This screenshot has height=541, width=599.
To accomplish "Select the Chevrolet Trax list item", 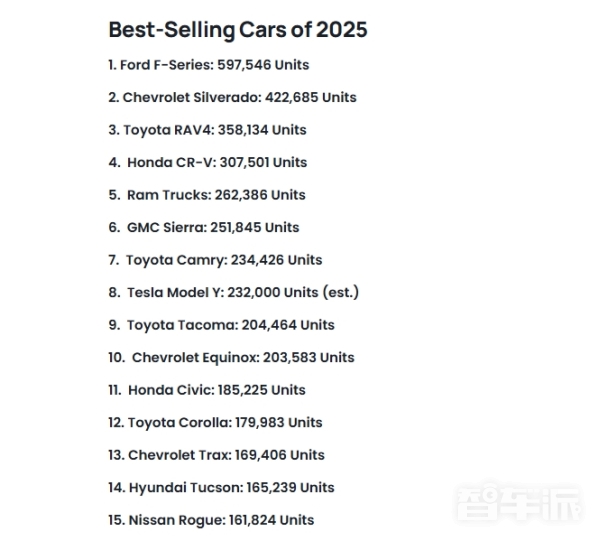I will [216, 455].
